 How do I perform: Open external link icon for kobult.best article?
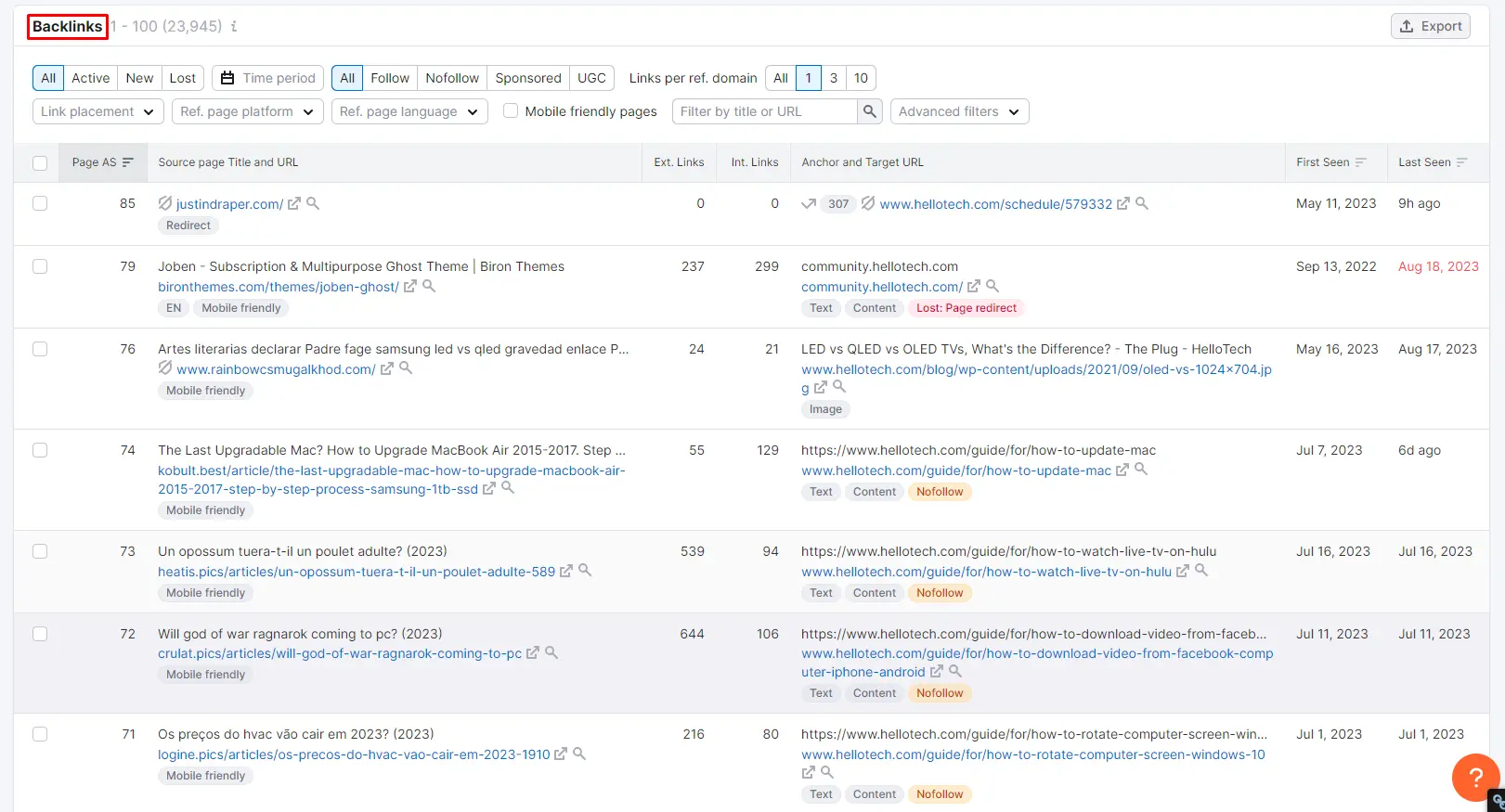488,489
